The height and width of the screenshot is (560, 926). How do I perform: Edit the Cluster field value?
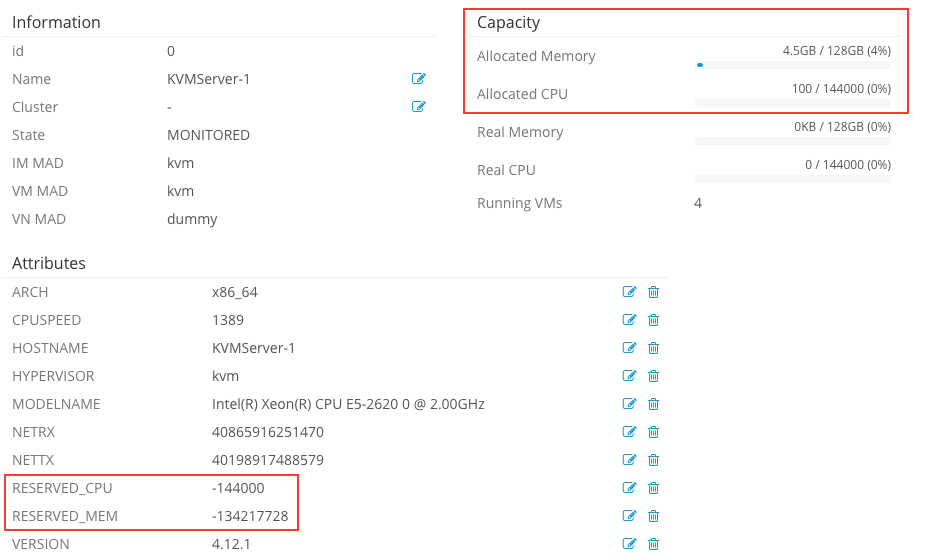point(419,107)
